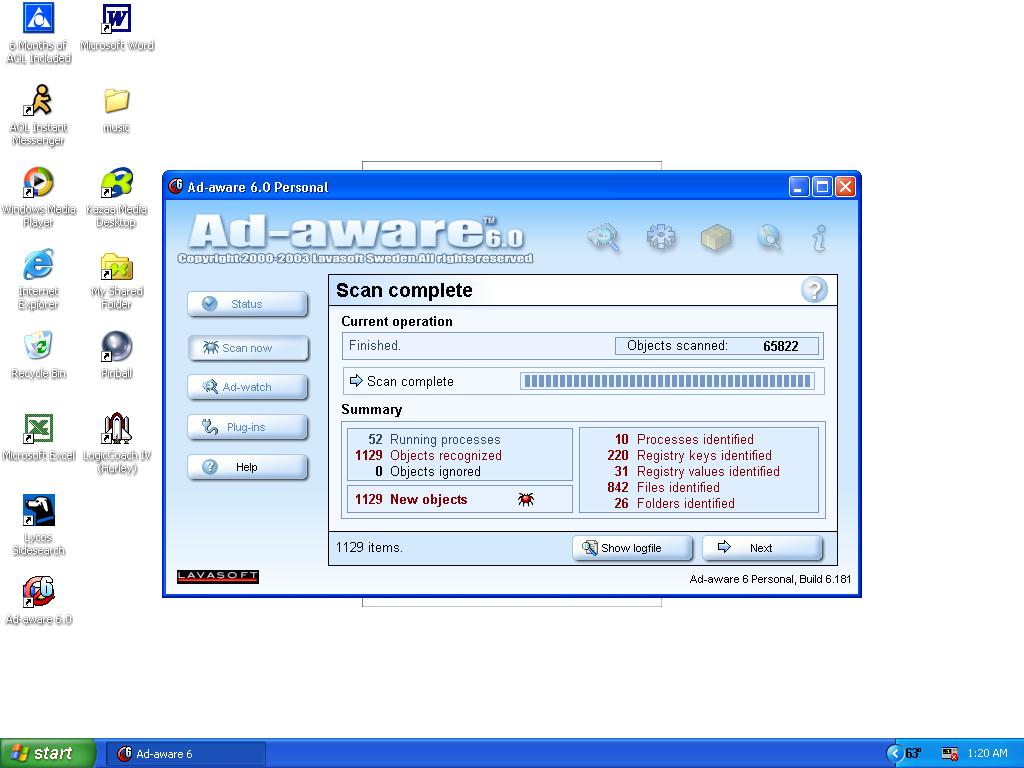
Task: Select My Shared Folder icon
Action: pos(116,280)
